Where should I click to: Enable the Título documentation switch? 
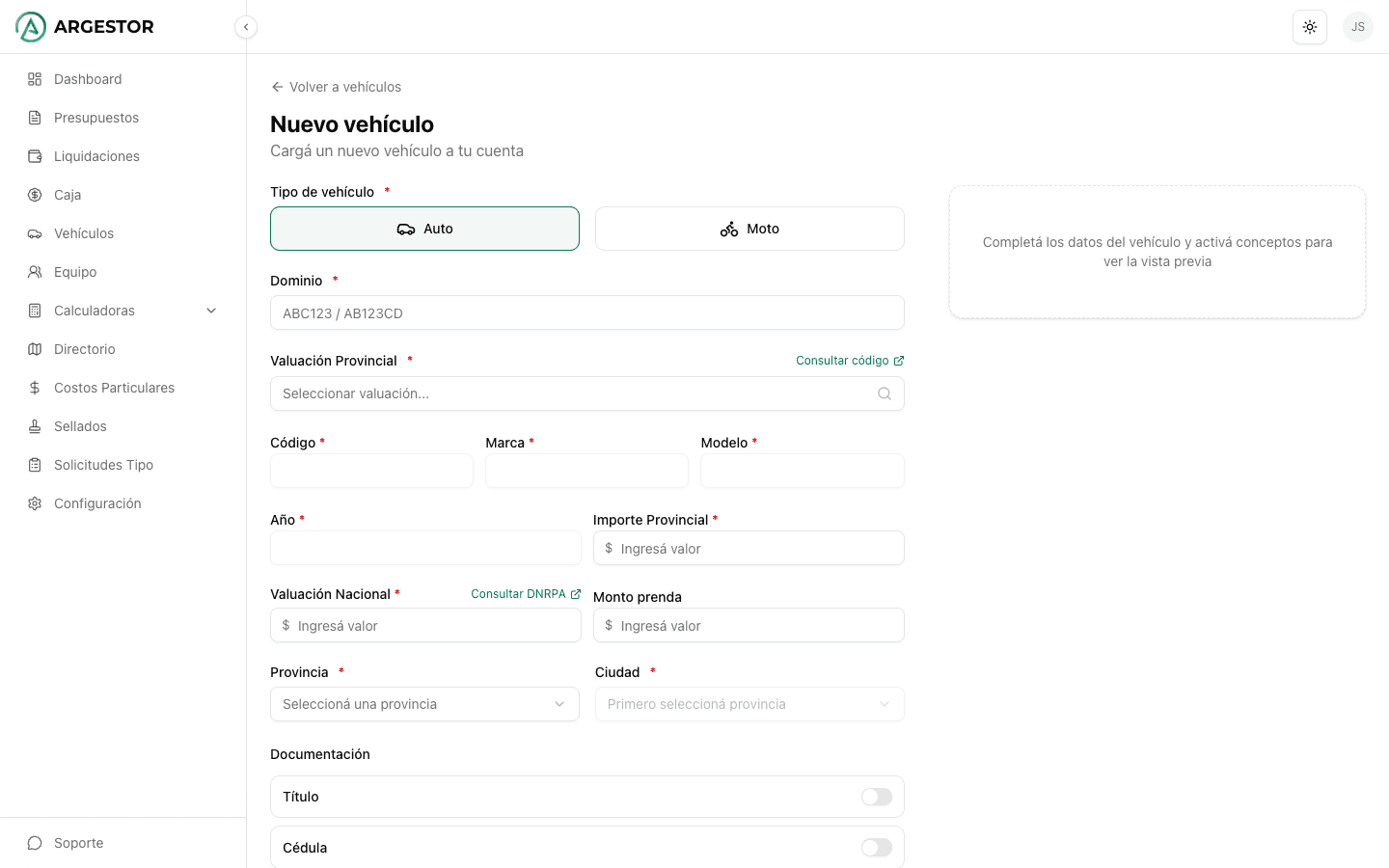click(x=876, y=797)
